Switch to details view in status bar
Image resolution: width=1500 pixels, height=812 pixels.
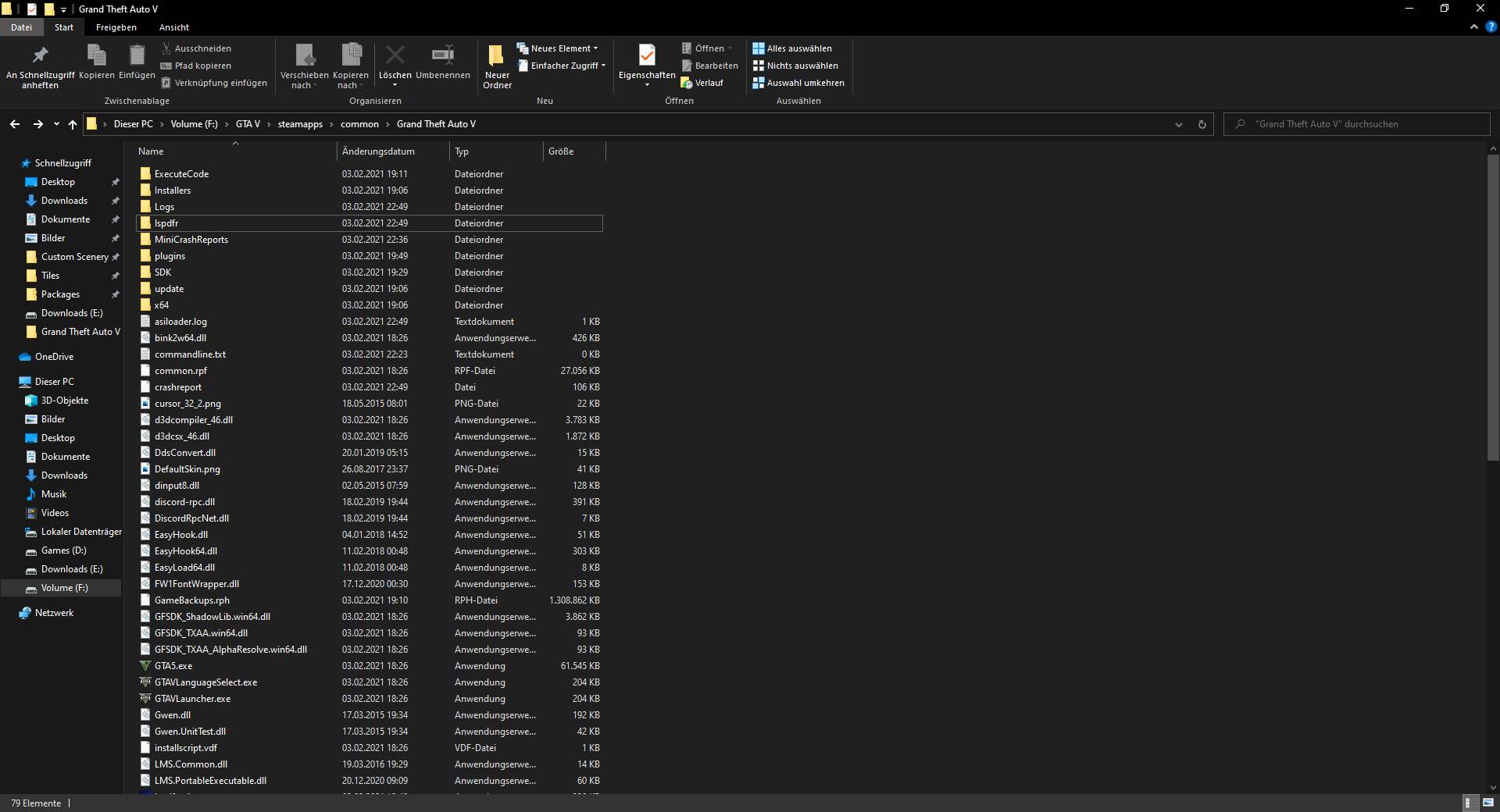point(1469,803)
